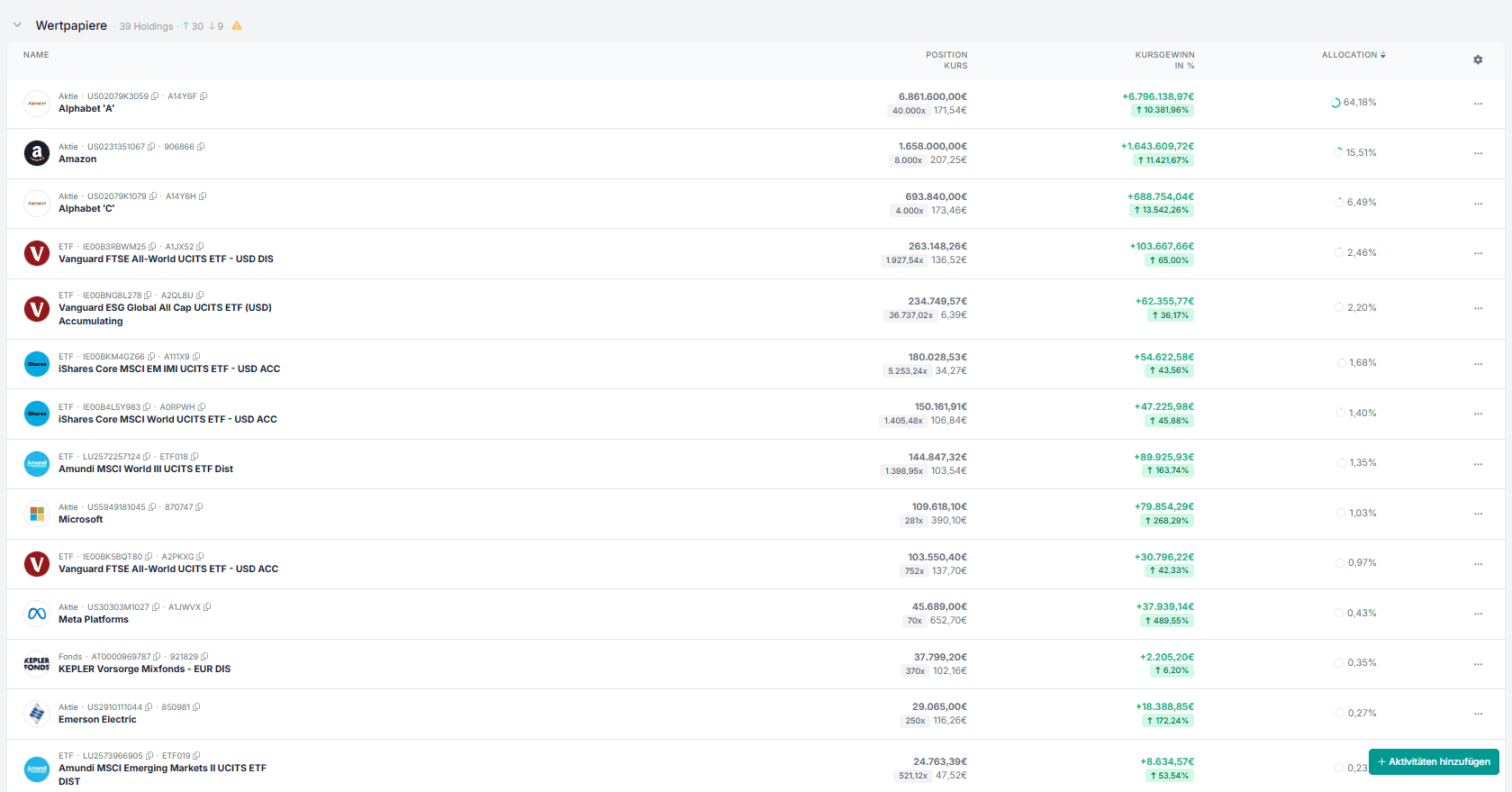Copy KEPLER ISIN AT0000969787
This screenshot has height=792, width=1512.
tap(157, 657)
